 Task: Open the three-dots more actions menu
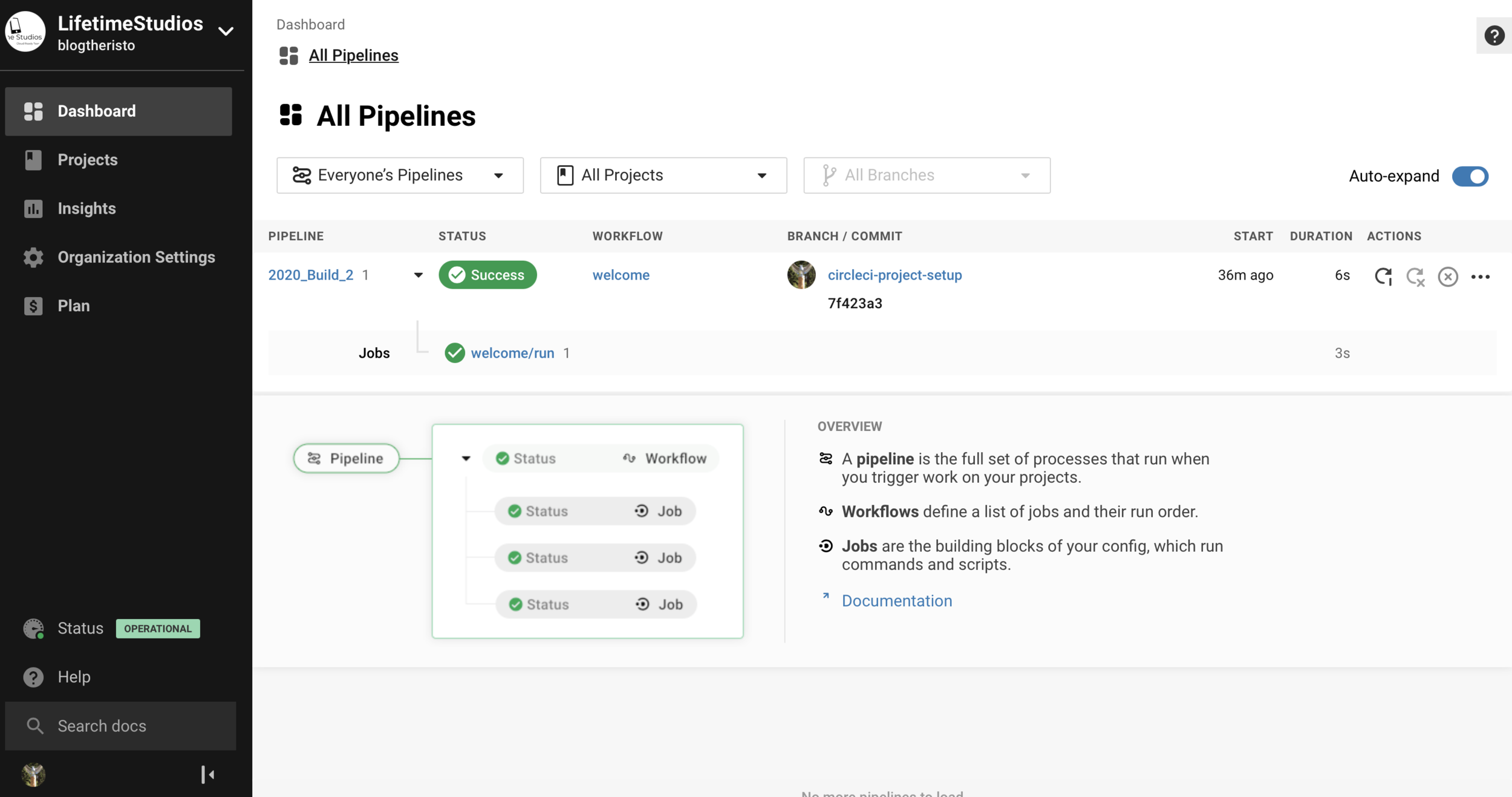(x=1480, y=277)
